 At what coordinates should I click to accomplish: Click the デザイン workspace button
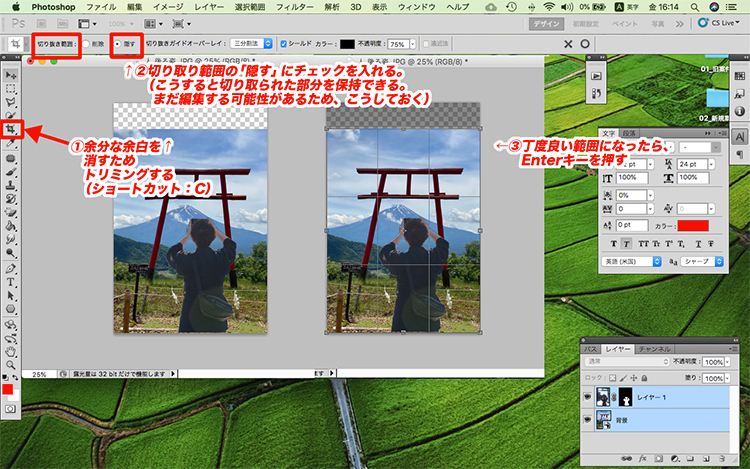click(x=547, y=23)
